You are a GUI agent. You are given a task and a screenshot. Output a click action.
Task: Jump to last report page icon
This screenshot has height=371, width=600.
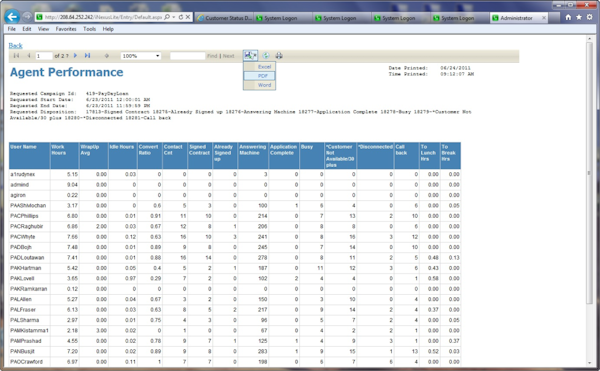tap(88, 56)
